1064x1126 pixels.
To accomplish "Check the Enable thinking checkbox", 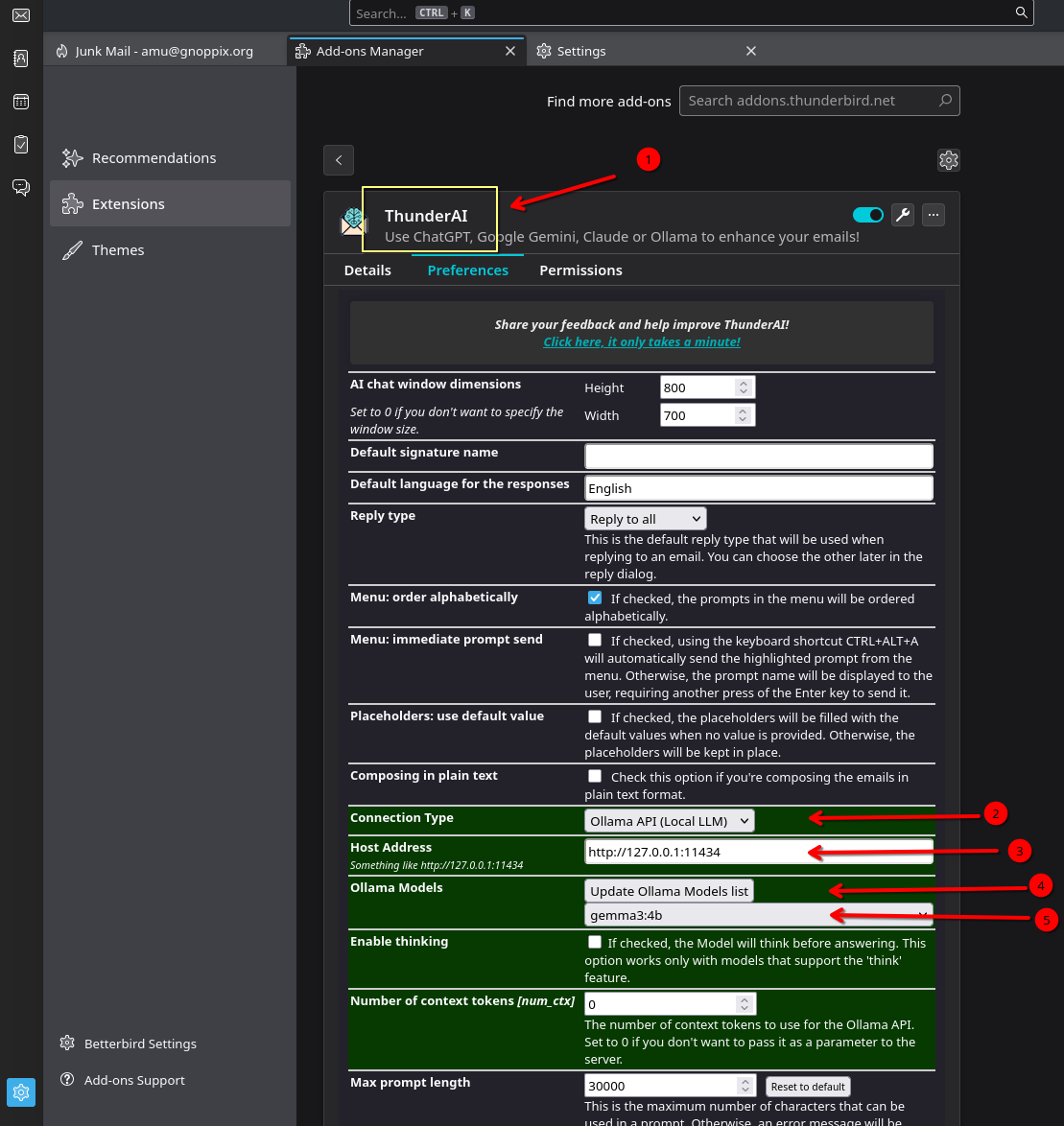I will tap(595, 942).
